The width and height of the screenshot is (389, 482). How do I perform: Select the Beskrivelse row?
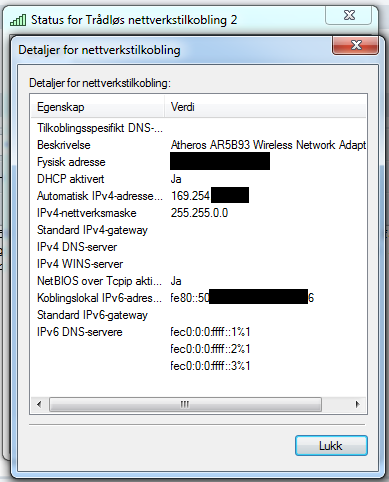click(199, 145)
